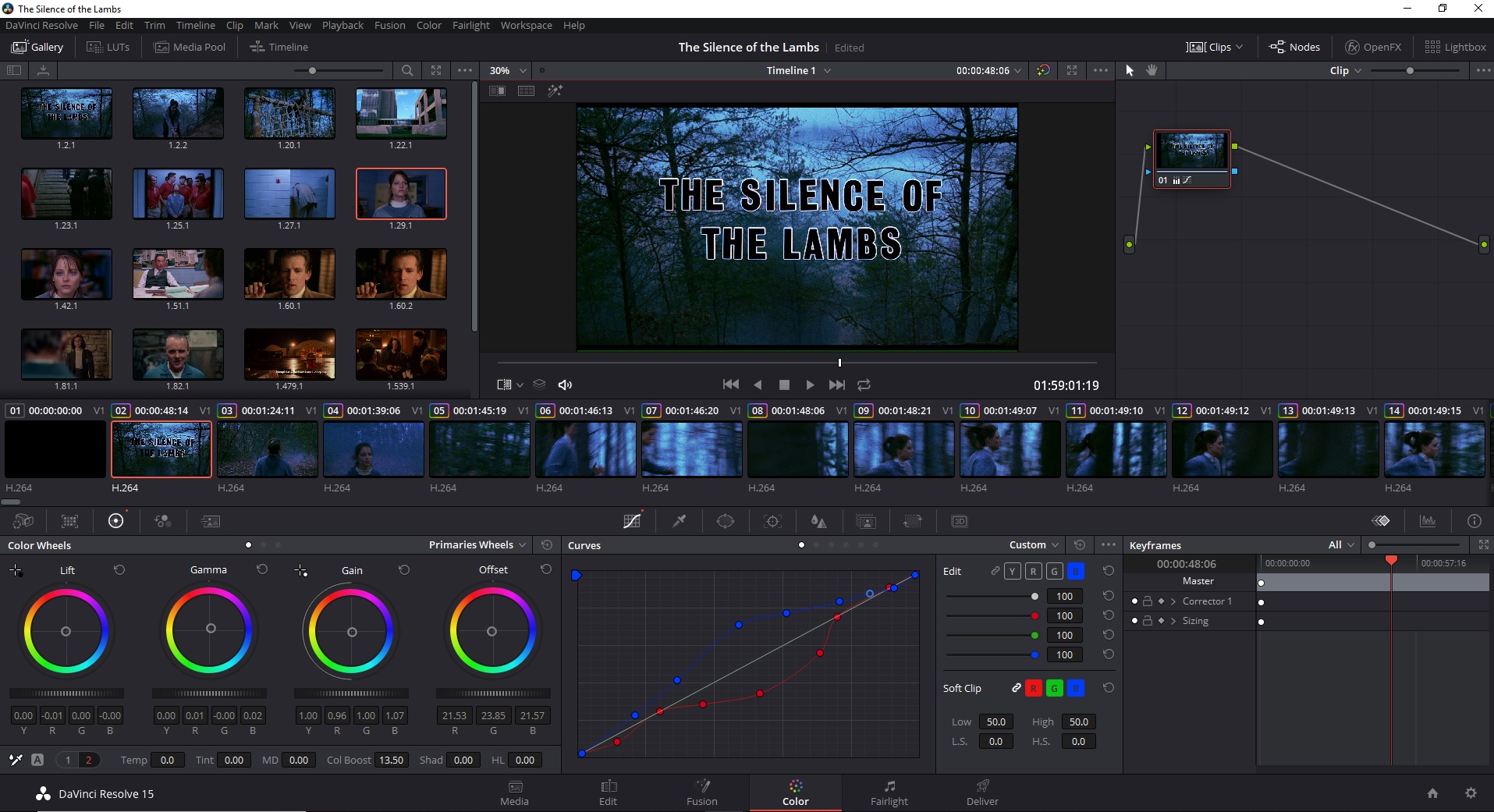Open the Workspace menu
Screen dimensions: 1494x812
pos(526,25)
